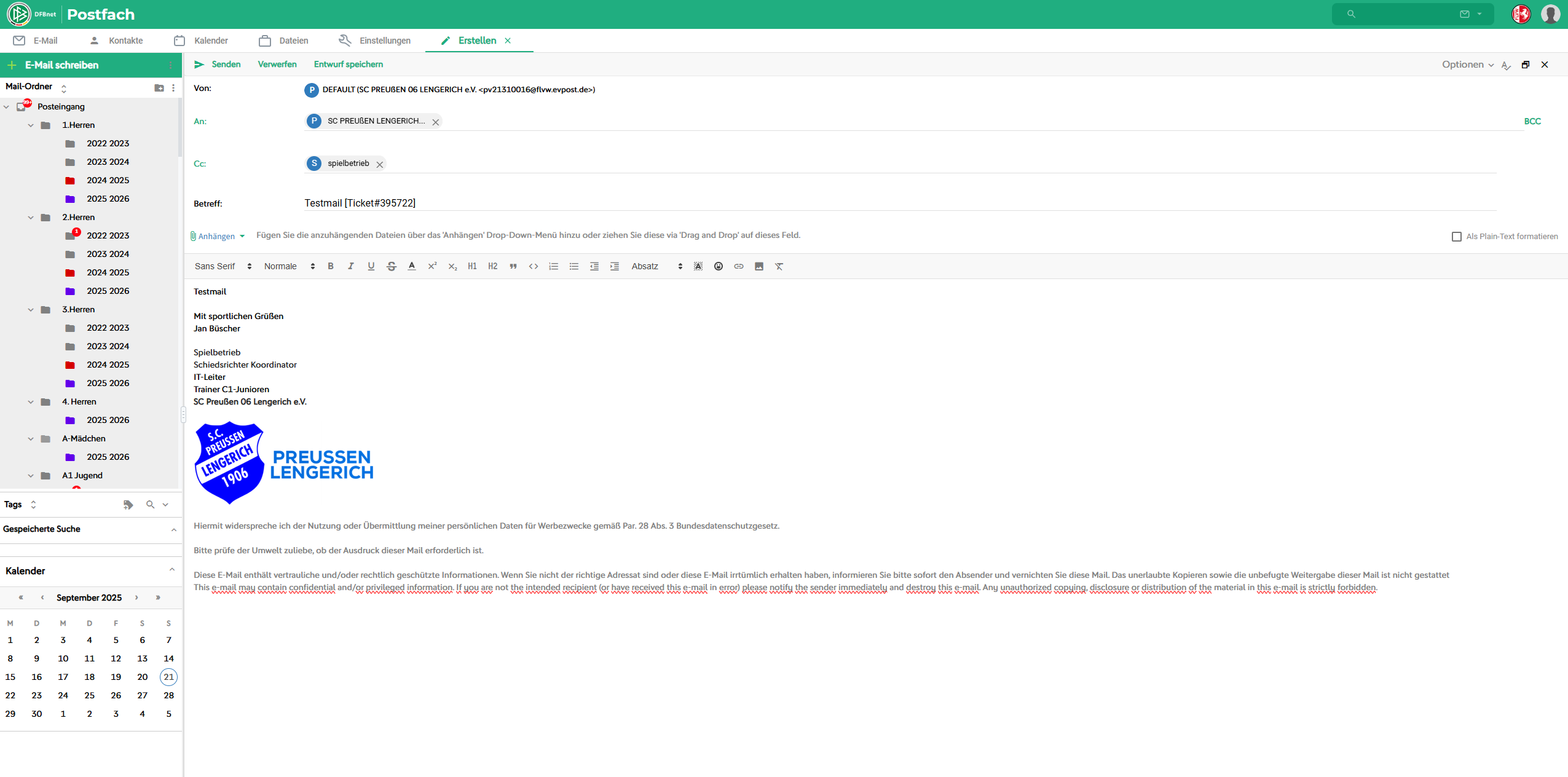Click the blockquote icon in toolbar

[513, 266]
